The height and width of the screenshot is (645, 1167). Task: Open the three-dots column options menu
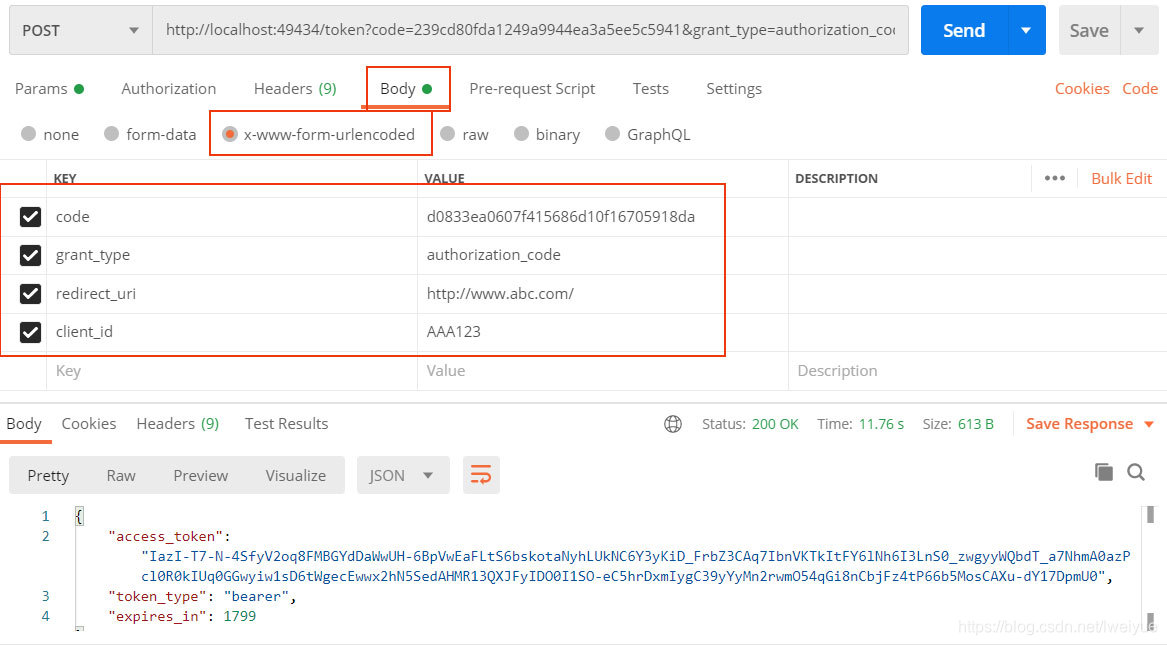click(1055, 178)
